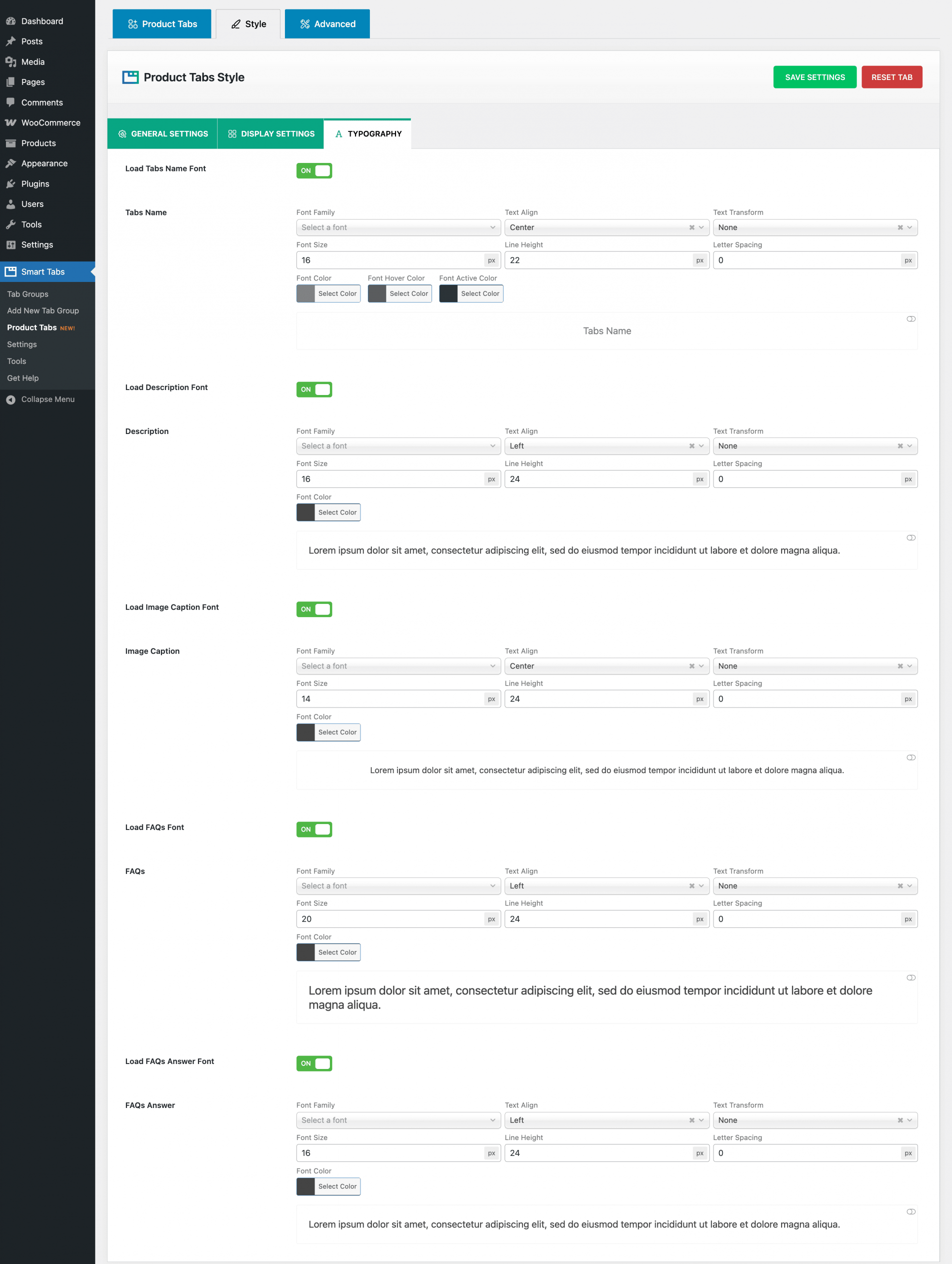Open the Advanced tab
The width and height of the screenshot is (952, 1264).
point(327,24)
